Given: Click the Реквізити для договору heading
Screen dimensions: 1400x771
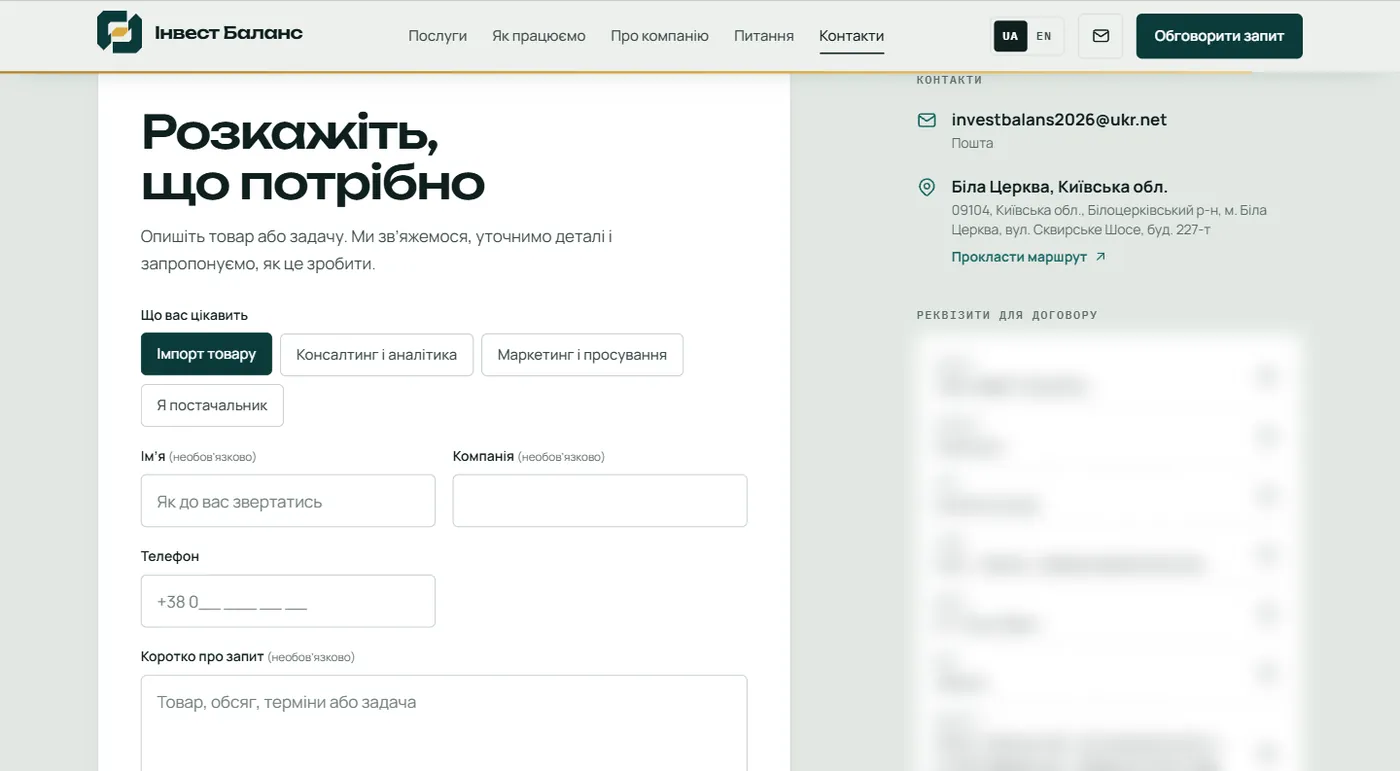Looking at the screenshot, I should coord(1007,315).
